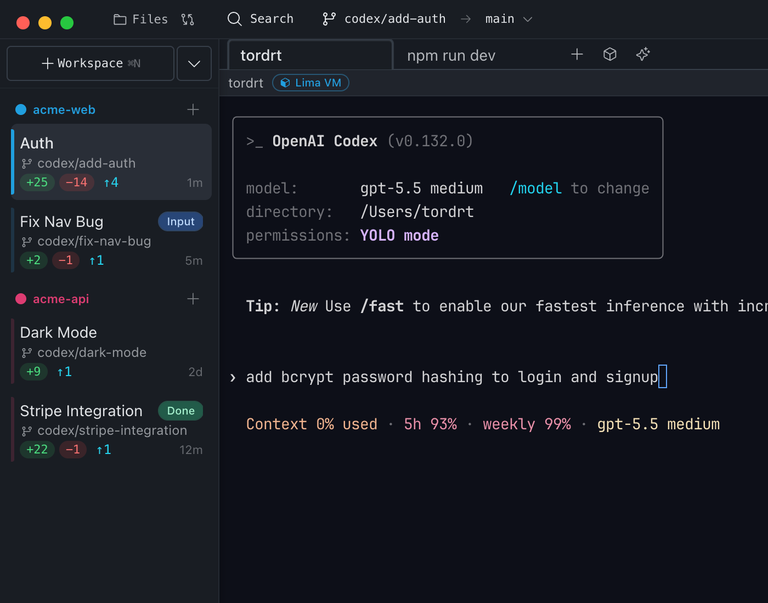Click the codex/fix-nav-bug branch text
The height and width of the screenshot is (603, 768).
coord(94,241)
